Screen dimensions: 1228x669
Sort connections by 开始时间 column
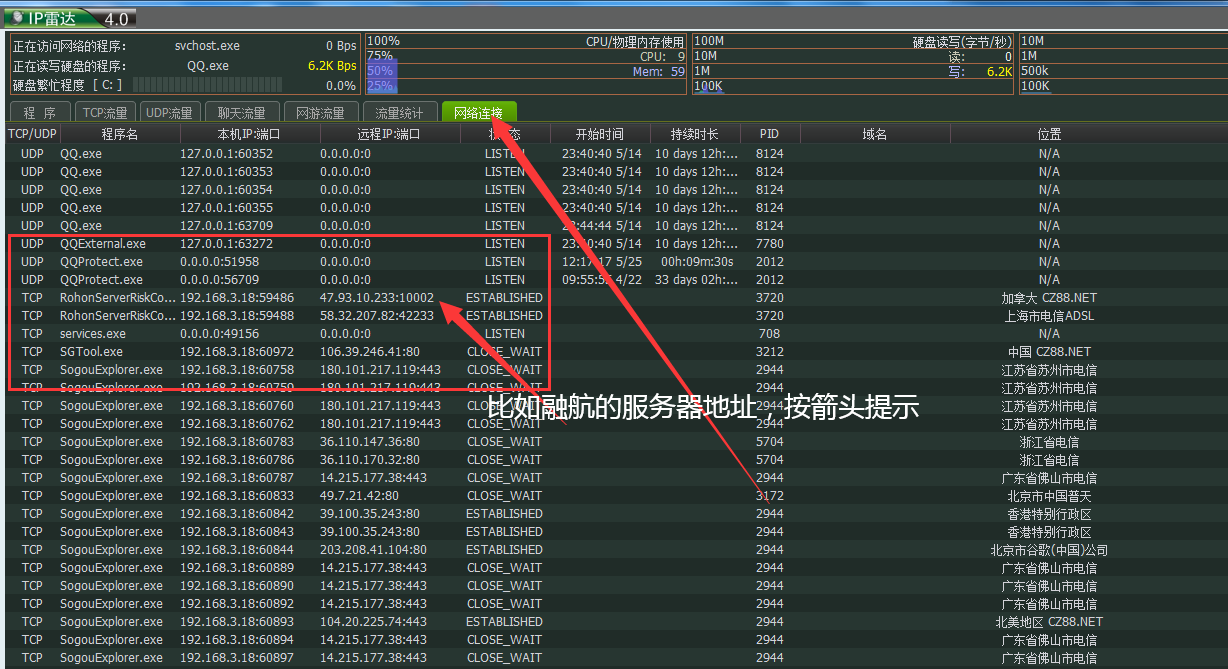[x=599, y=134]
